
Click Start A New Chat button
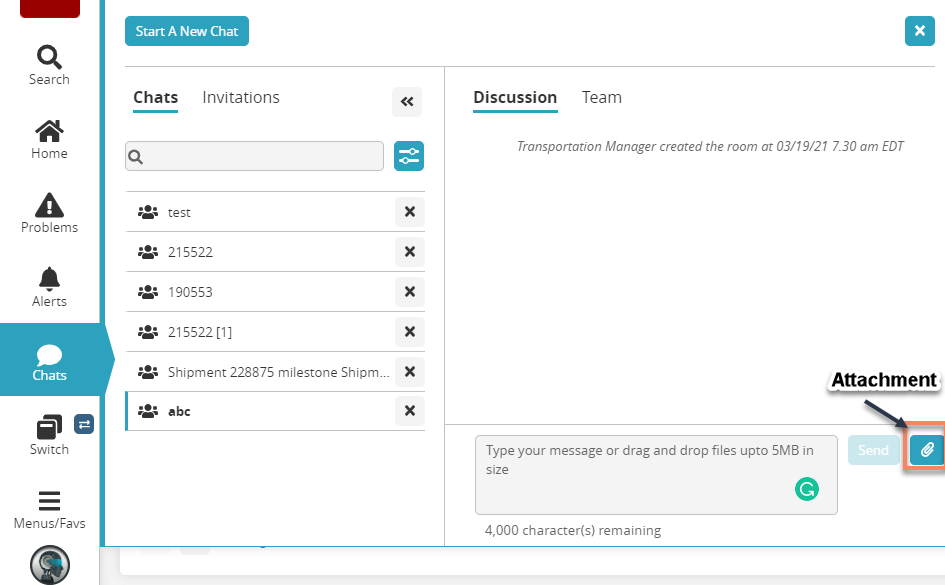coord(187,31)
